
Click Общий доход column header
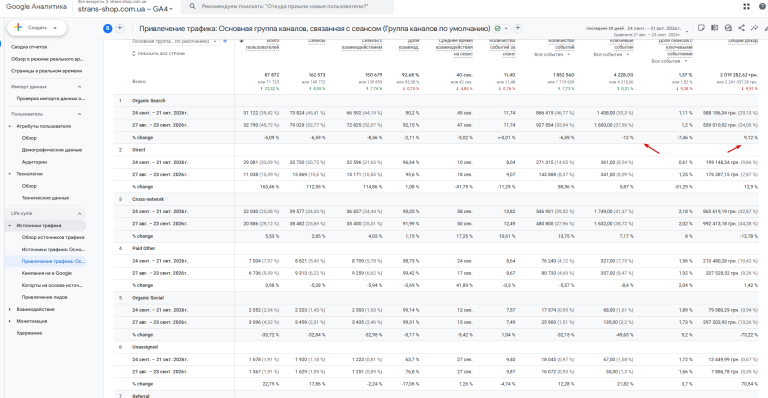point(743,41)
